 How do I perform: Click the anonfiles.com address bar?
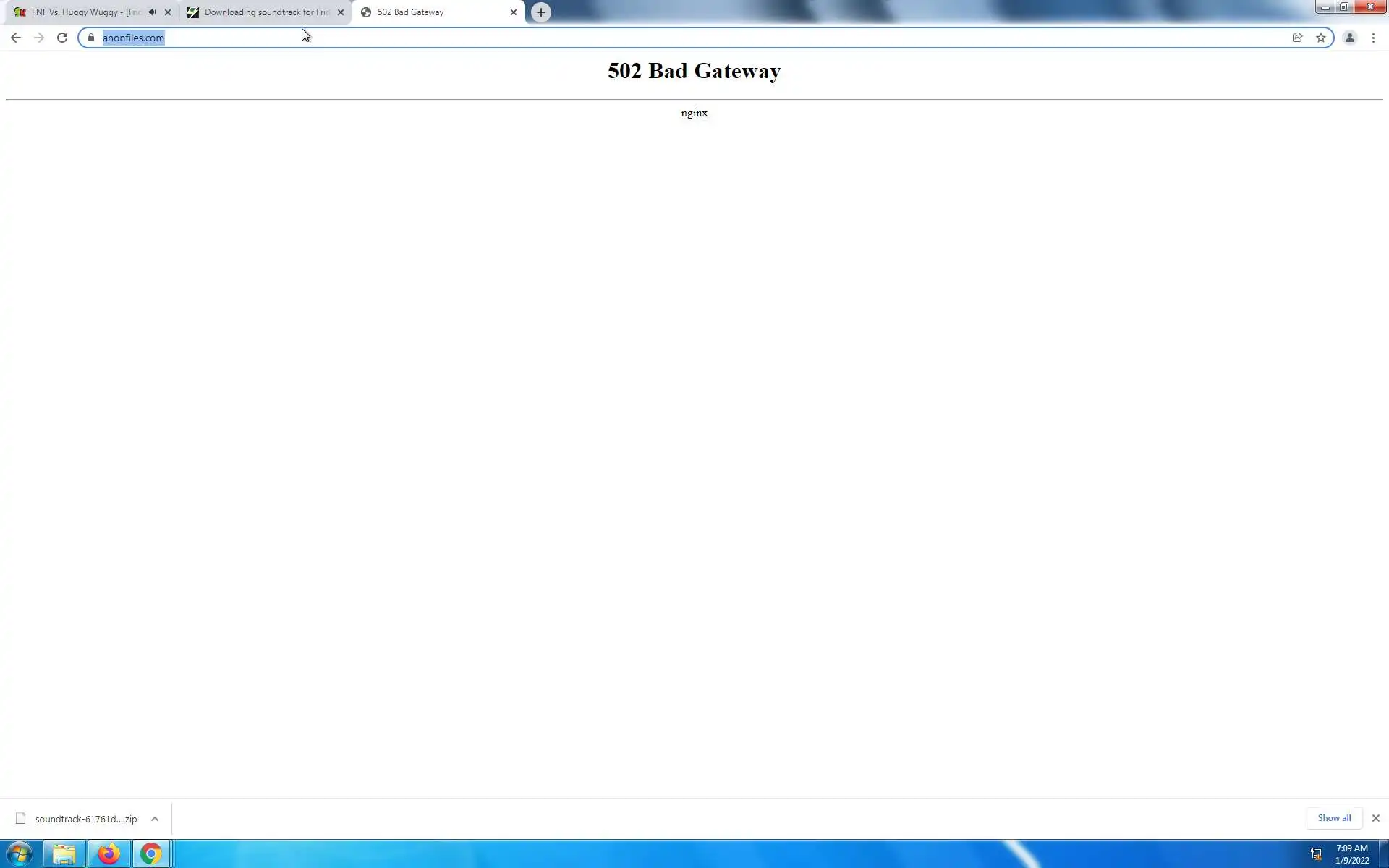651,38
